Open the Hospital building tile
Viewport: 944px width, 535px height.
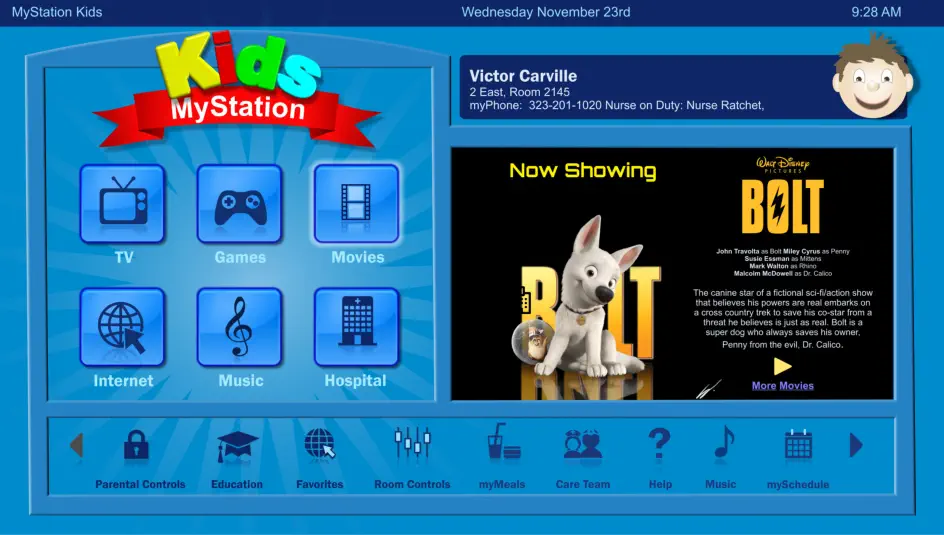pyautogui.click(x=356, y=327)
